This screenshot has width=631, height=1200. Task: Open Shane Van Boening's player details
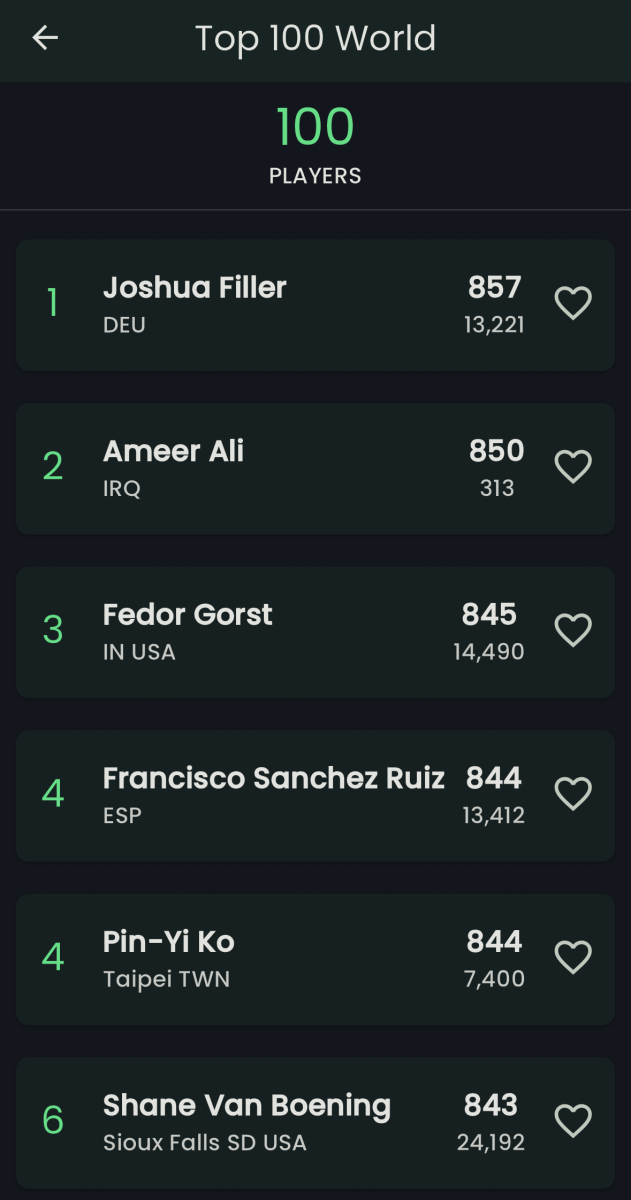click(x=315, y=1123)
